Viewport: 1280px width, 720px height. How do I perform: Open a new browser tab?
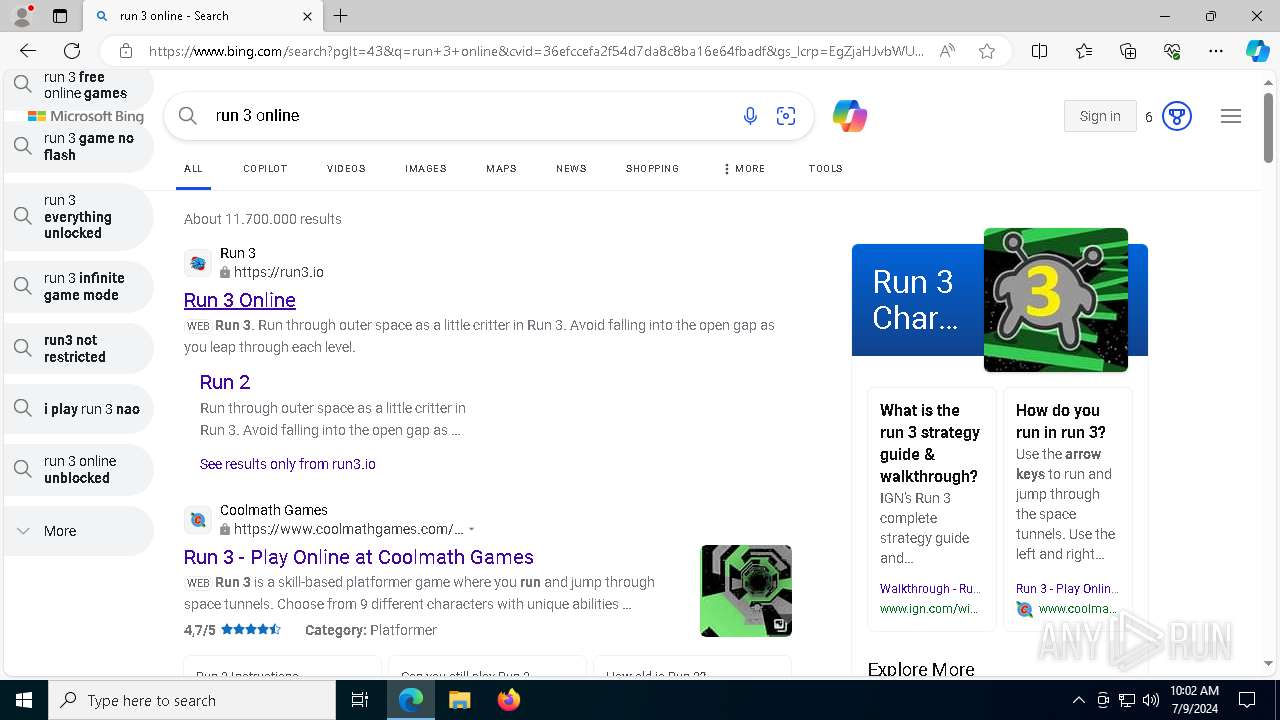(x=340, y=16)
